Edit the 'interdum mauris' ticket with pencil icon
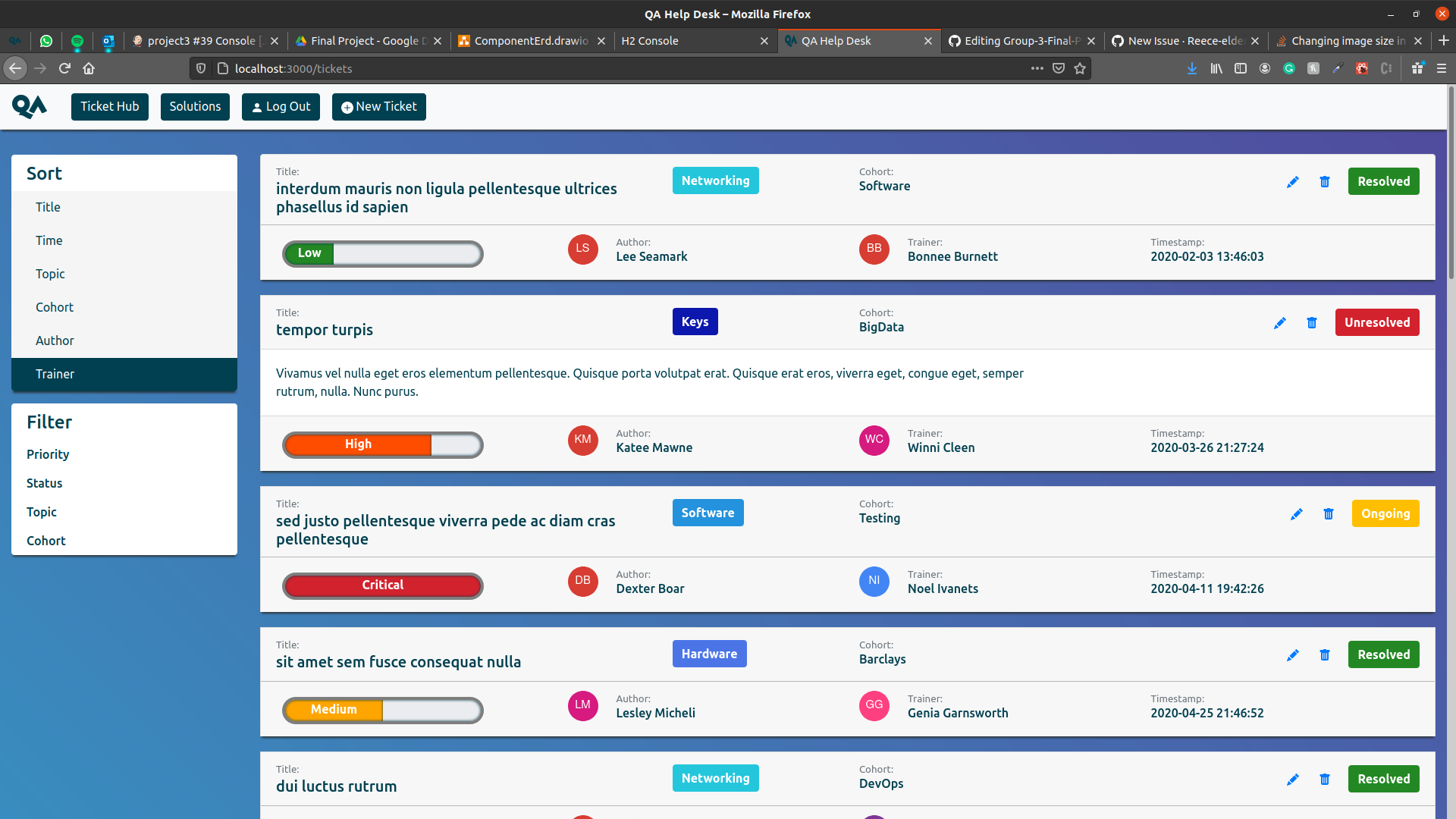Screen dimensions: 1456x819 1293,182
